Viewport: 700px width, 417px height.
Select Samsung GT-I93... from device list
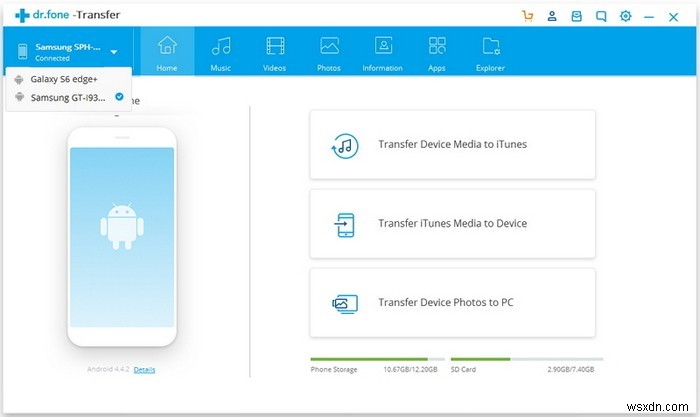(x=69, y=97)
